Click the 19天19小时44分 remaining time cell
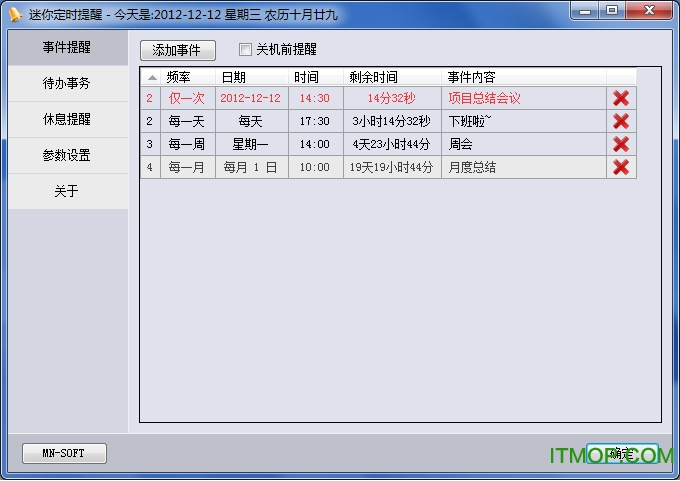680x481 pixels. (392, 167)
